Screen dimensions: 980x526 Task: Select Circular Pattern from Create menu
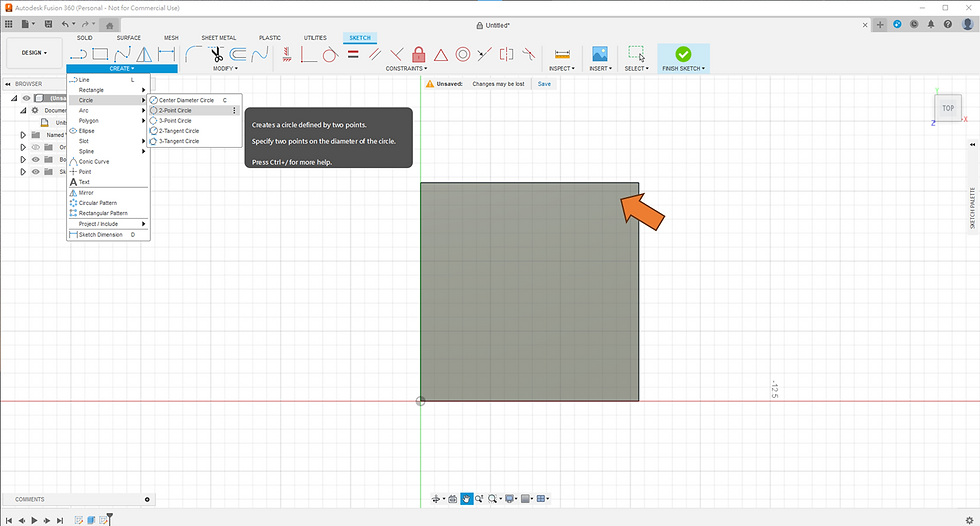[x=108, y=203]
